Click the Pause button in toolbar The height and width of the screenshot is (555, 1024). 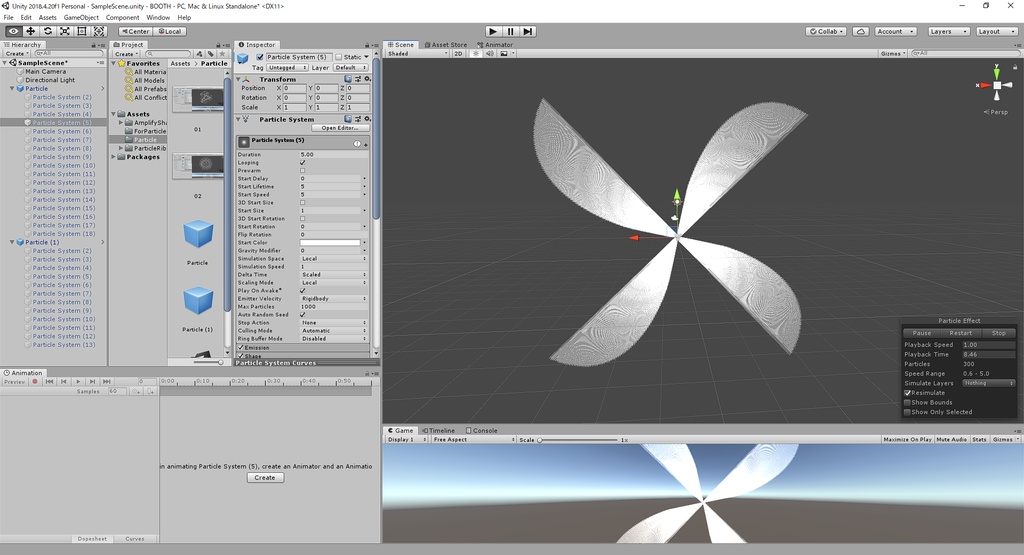[511, 31]
